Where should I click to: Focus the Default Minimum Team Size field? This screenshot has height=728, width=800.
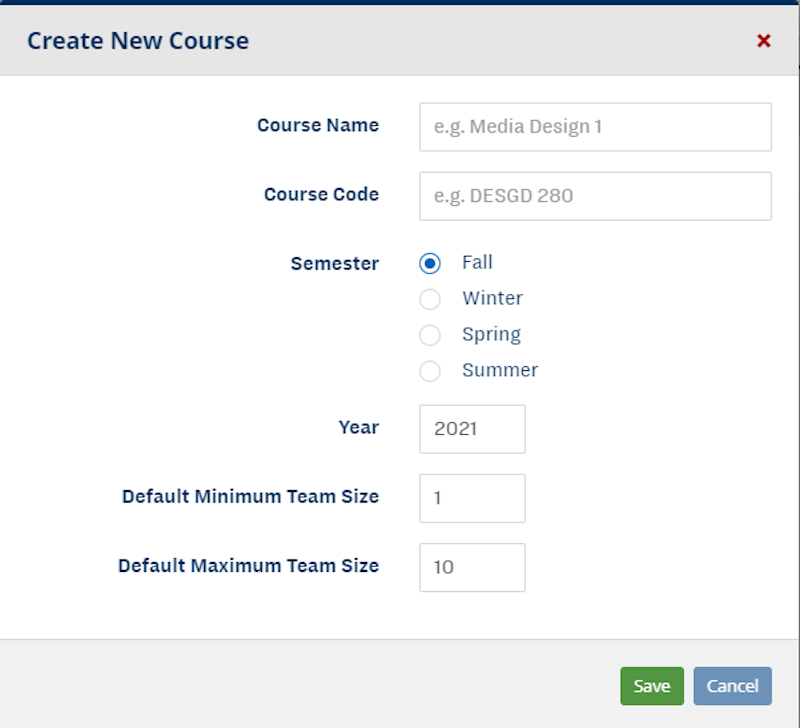coord(472,498)
